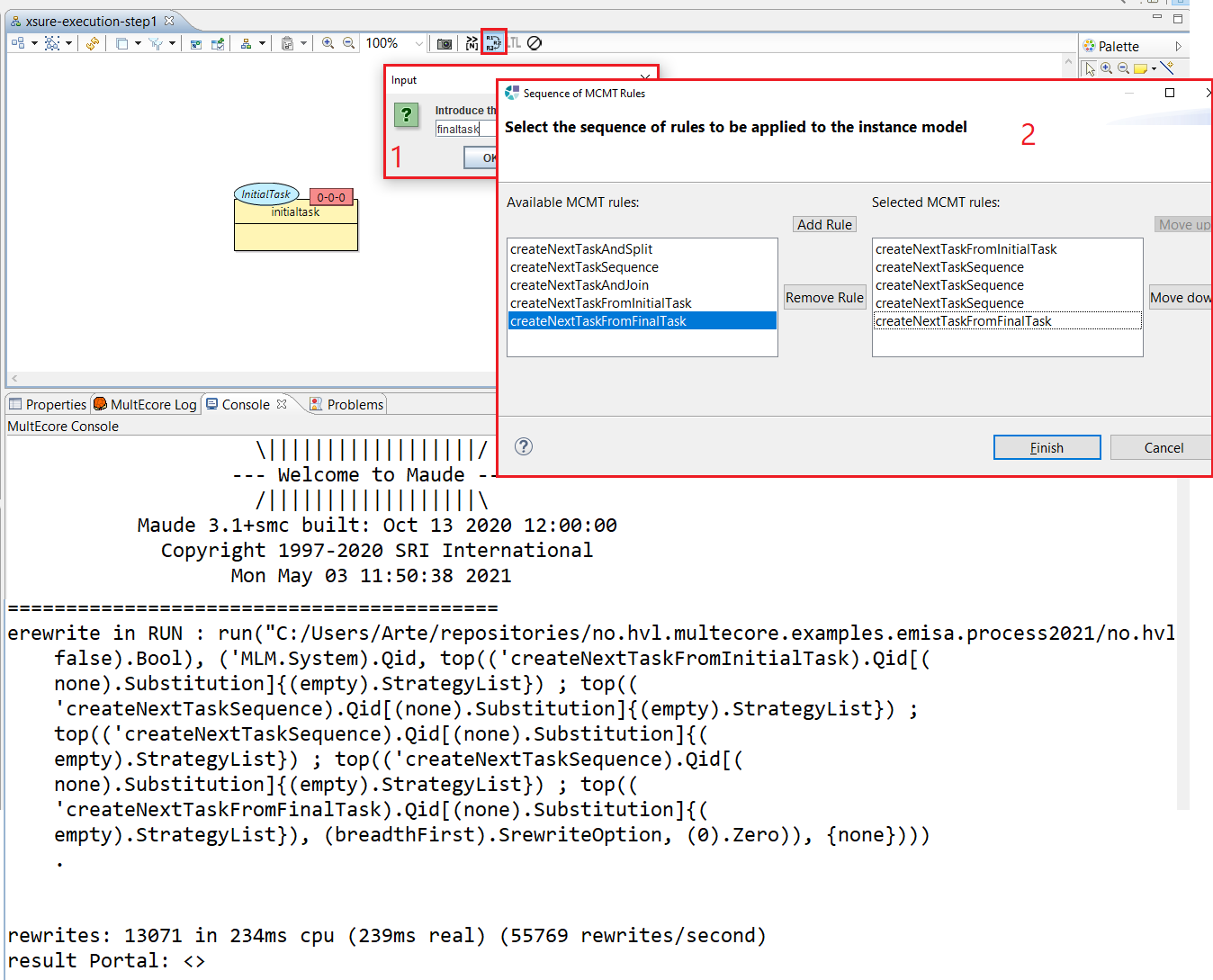1213x980 pixels.
Task: Click the Filters funnel icon
Action: pyautogui.click(x=156, y=43)
